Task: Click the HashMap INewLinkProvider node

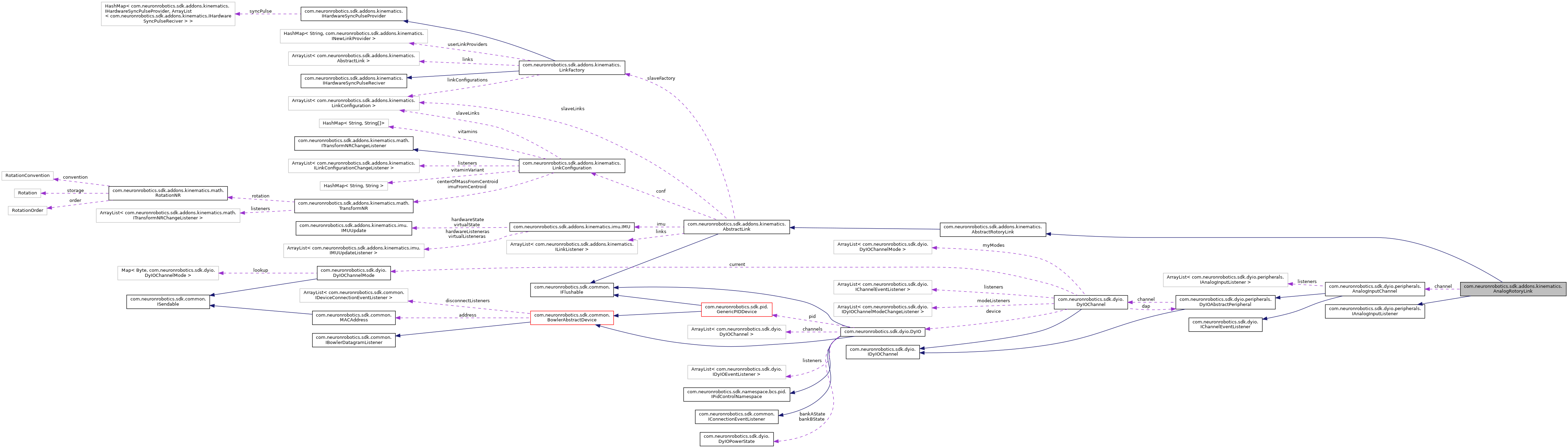Action: pyautogui.click(x=354, y=37)
